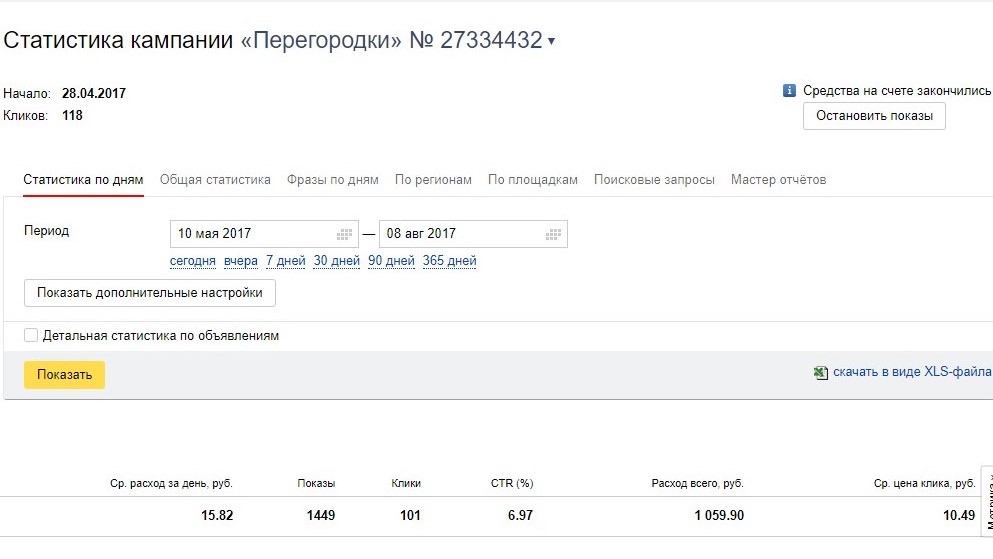Viewport: 993px width, 559px height.
Task: Click the XLS file icon
Action: pyautogui.click(x=820, y=373)
